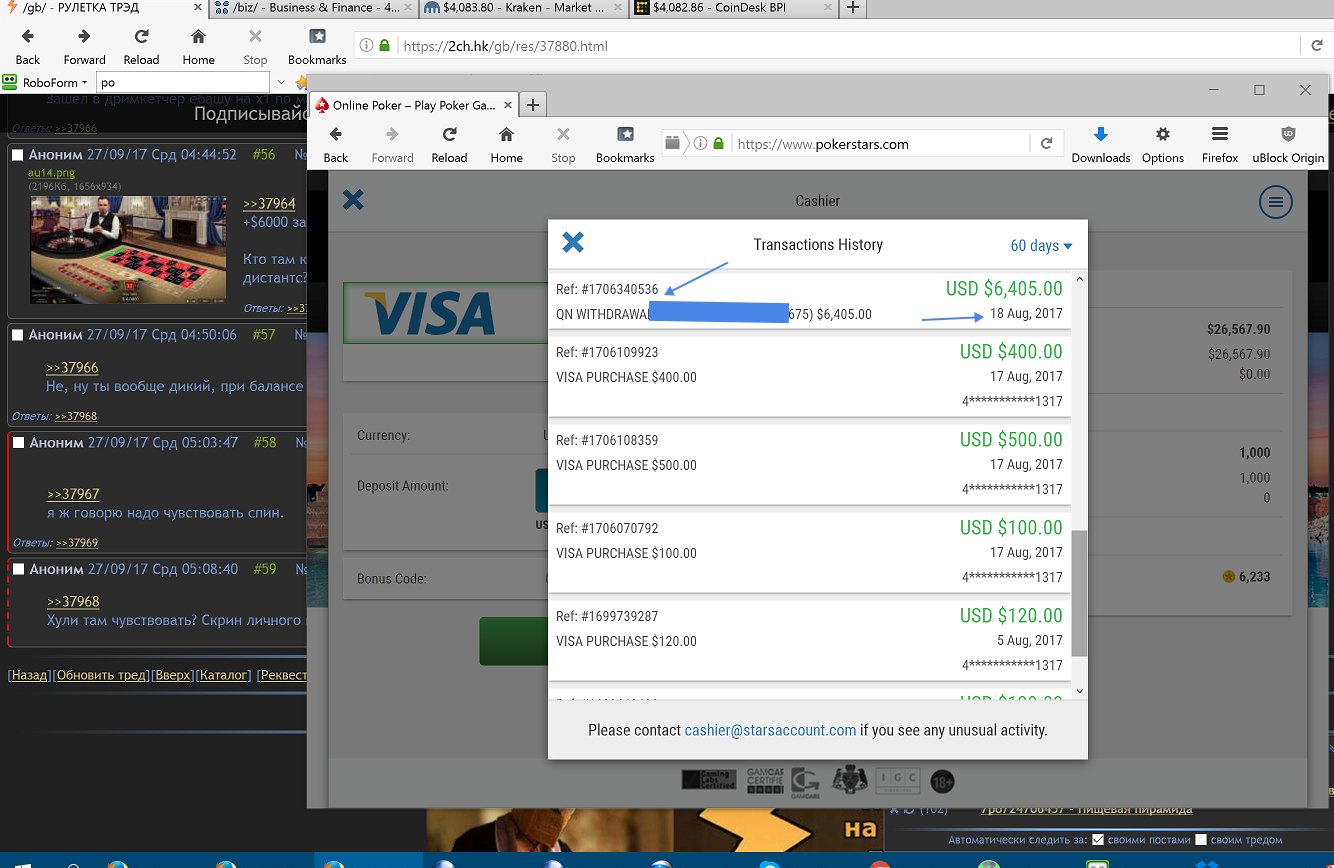Open the '60 days' period dropdown

(x=1041, y=246)
